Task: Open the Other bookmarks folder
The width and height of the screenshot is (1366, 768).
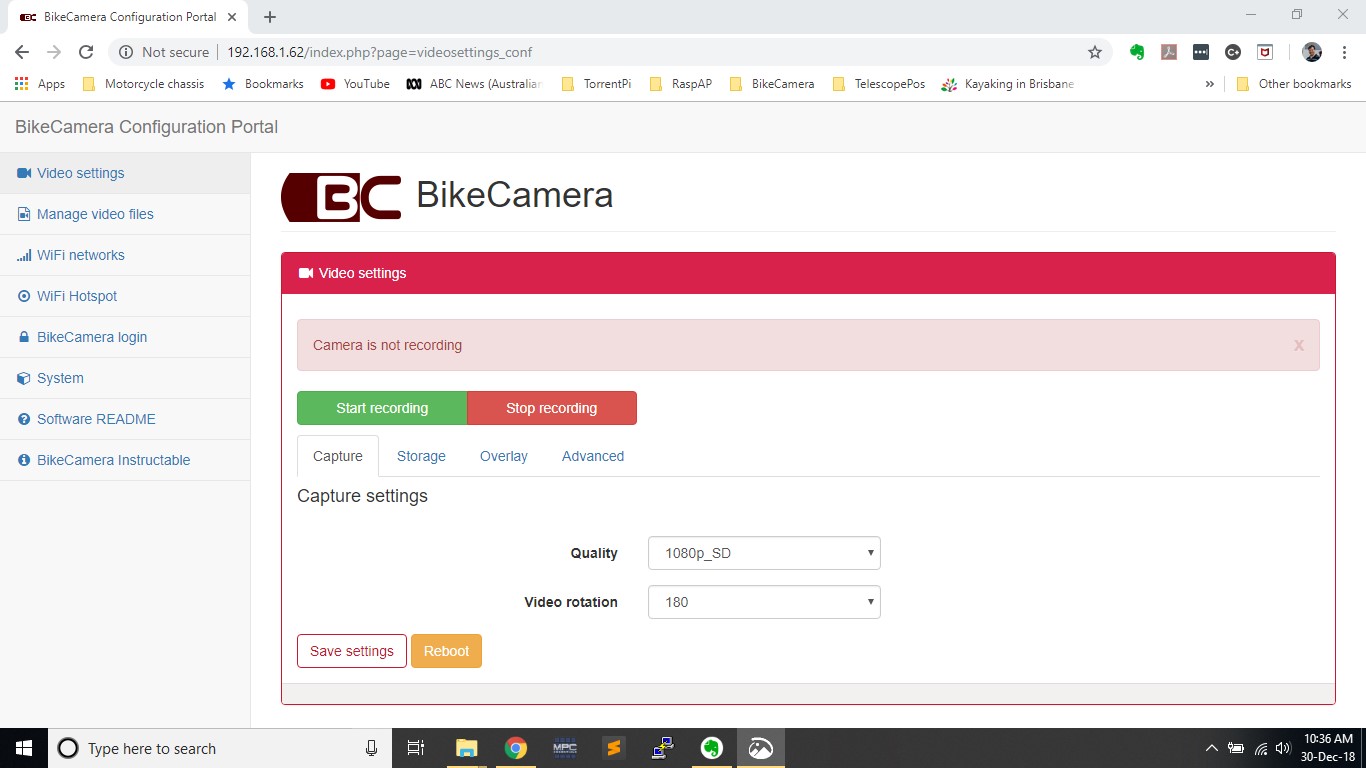Action: point(1293,84)
